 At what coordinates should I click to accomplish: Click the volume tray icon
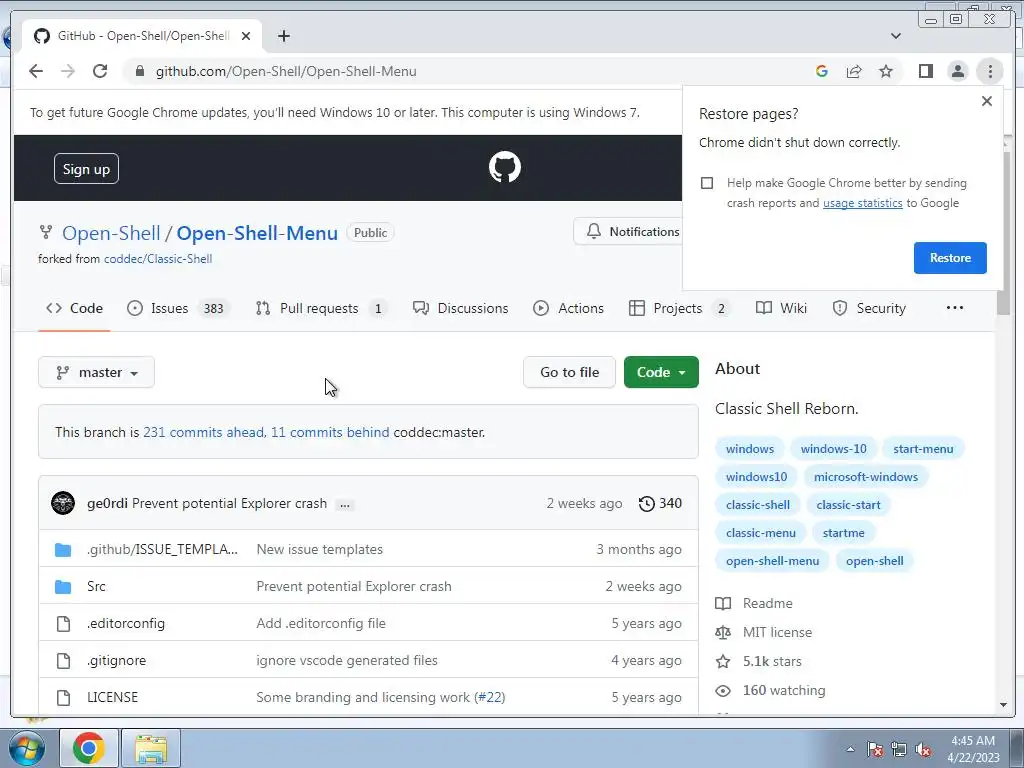[x=923, y=749]
